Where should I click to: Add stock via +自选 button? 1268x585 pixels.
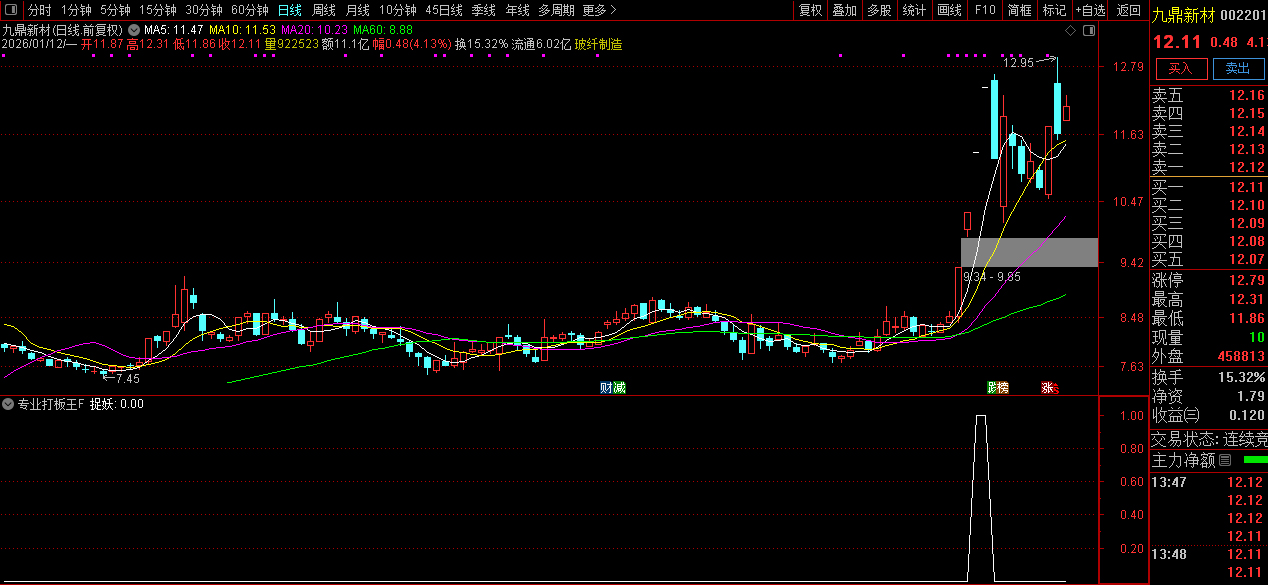coord(1090,10)
